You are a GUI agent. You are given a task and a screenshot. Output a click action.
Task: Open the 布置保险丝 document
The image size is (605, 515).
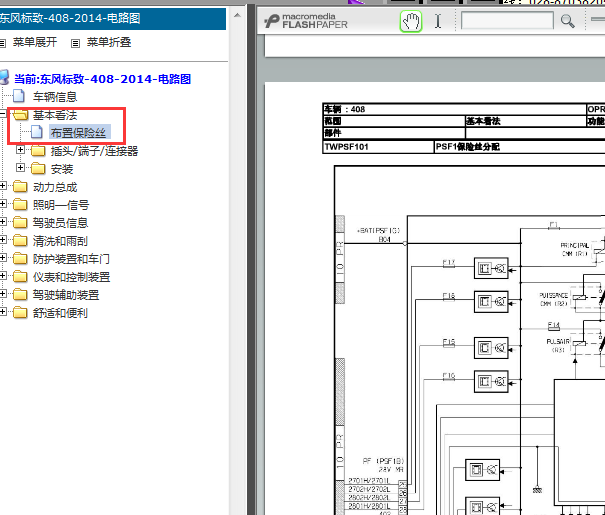(78, 133)
